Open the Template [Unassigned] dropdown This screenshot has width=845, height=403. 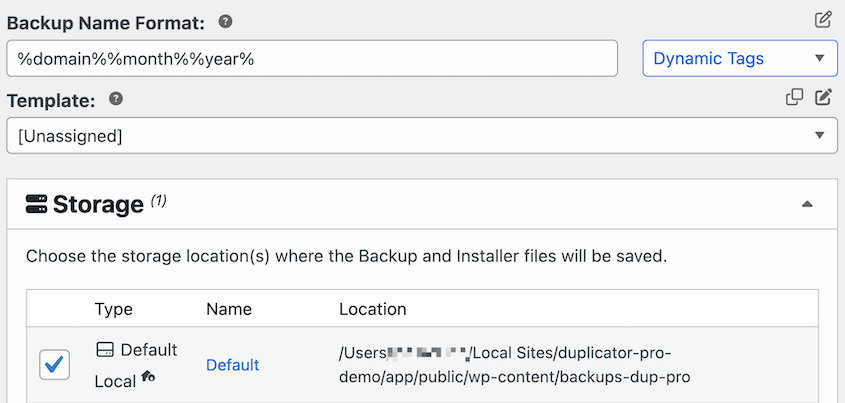tap(422, 136)
